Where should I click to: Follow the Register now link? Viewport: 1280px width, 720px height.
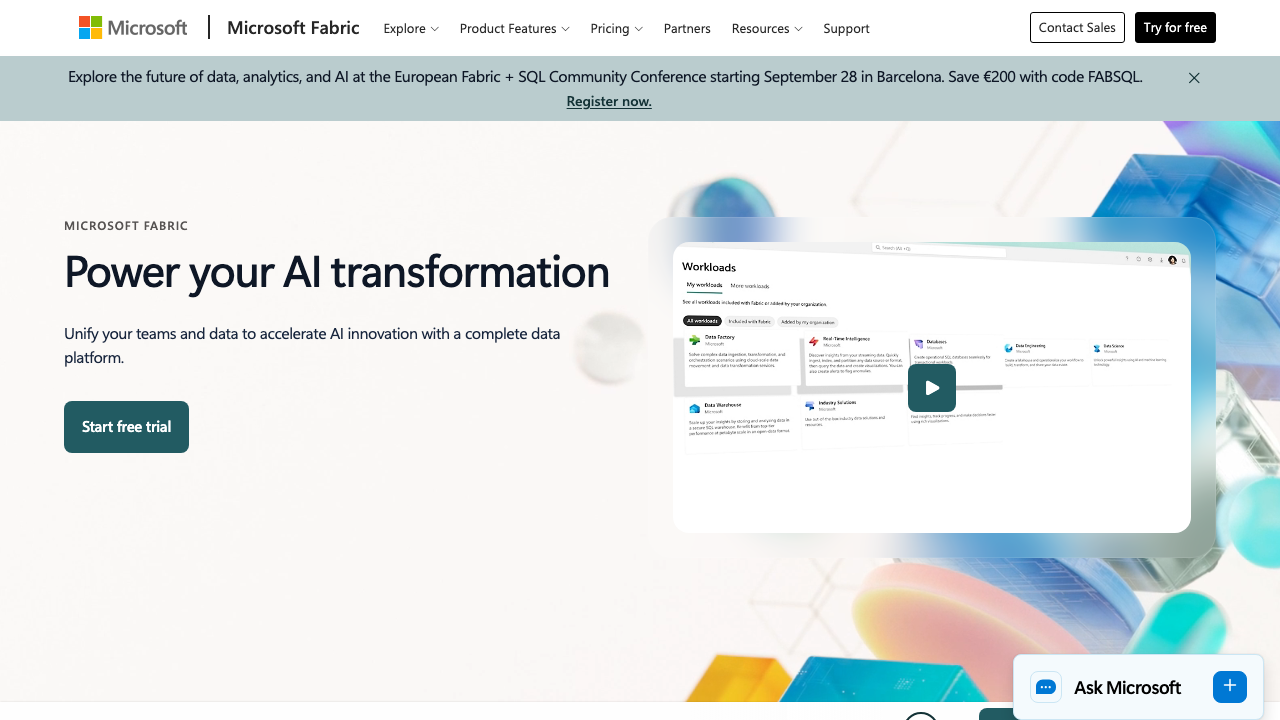click(x=609, y=101)
